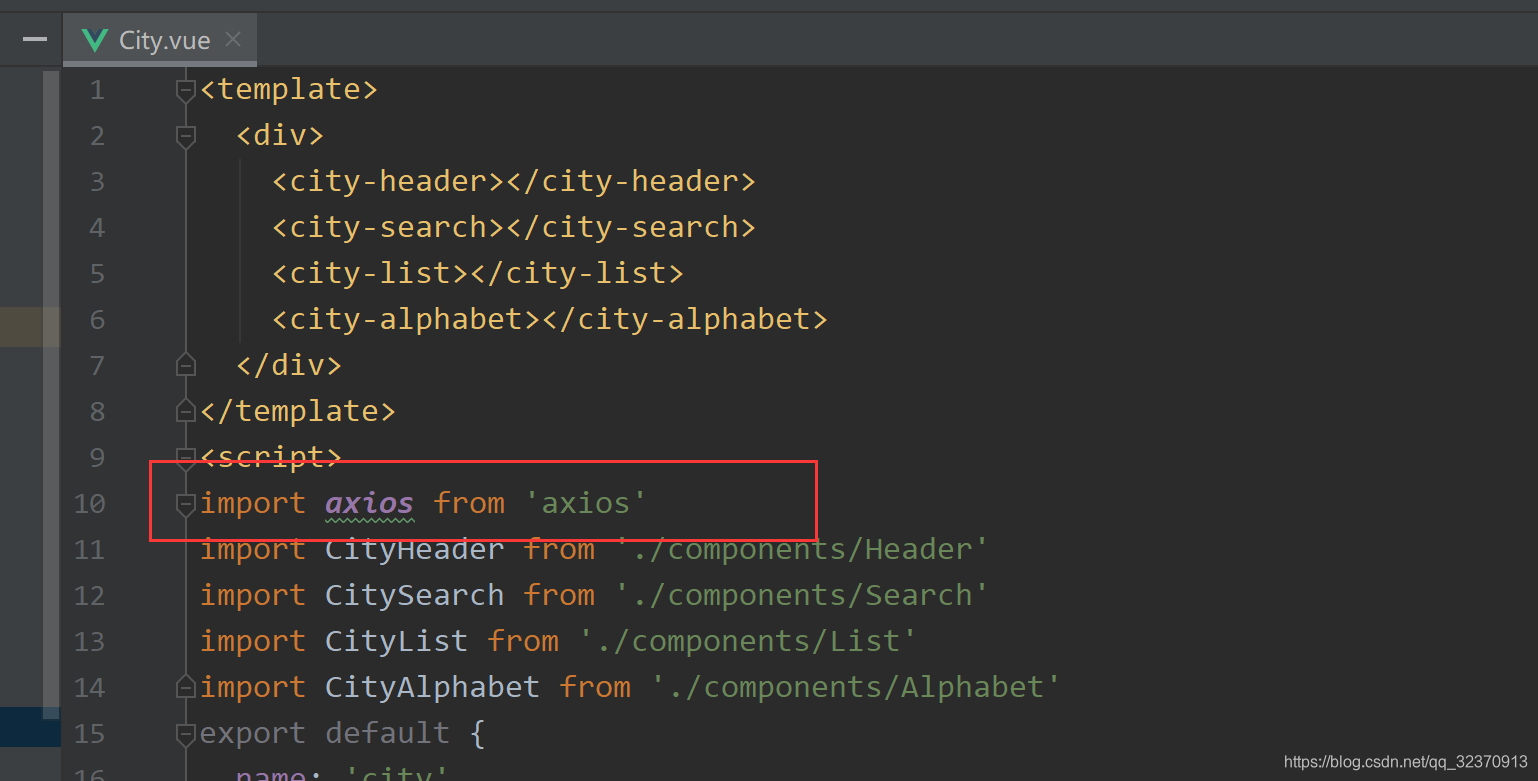The image size is (1538, 781).
Task: Click the CityList import name
Action: pyautogui.click(x=397, y=641)
